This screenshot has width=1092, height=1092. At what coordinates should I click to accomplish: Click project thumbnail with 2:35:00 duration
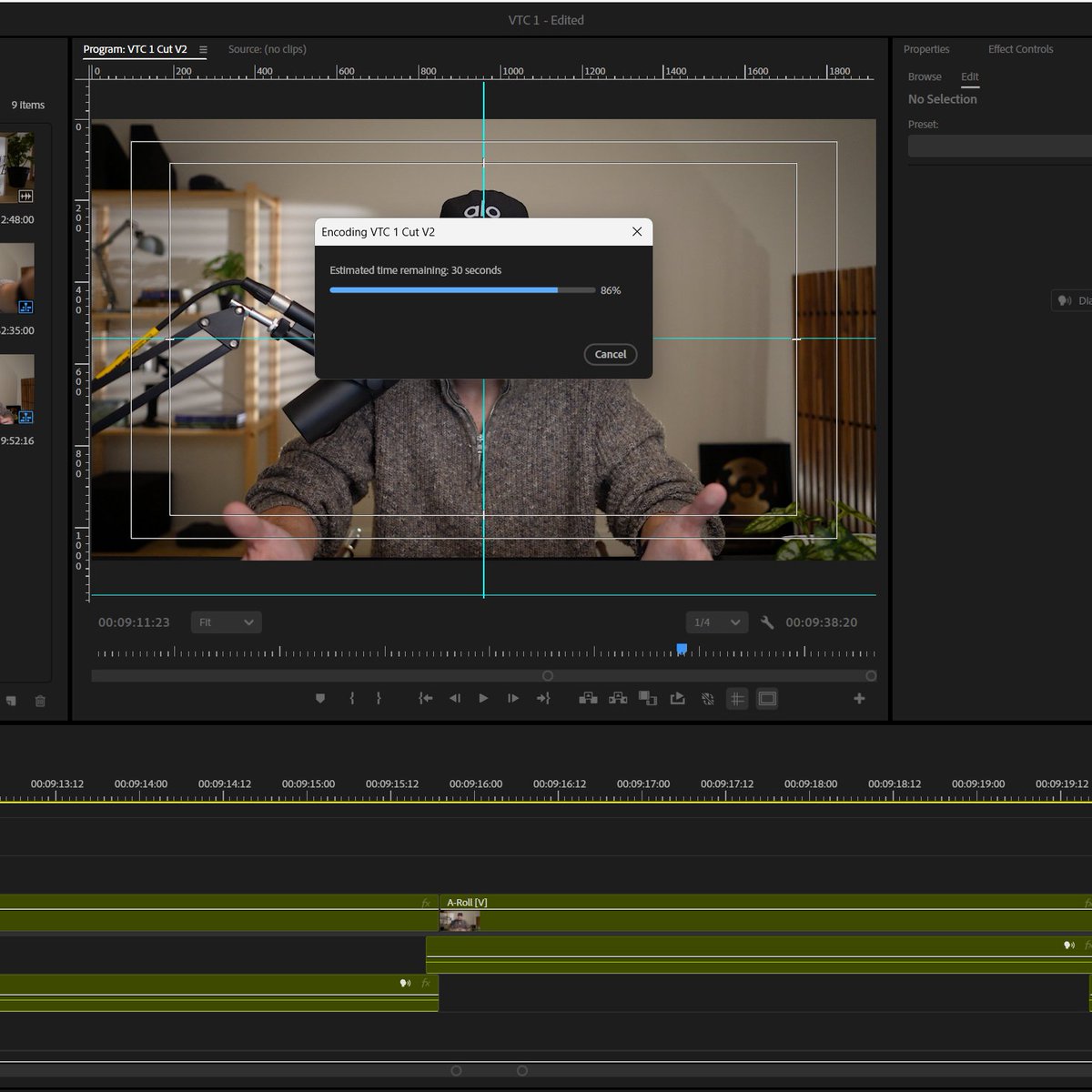point(17,278)
